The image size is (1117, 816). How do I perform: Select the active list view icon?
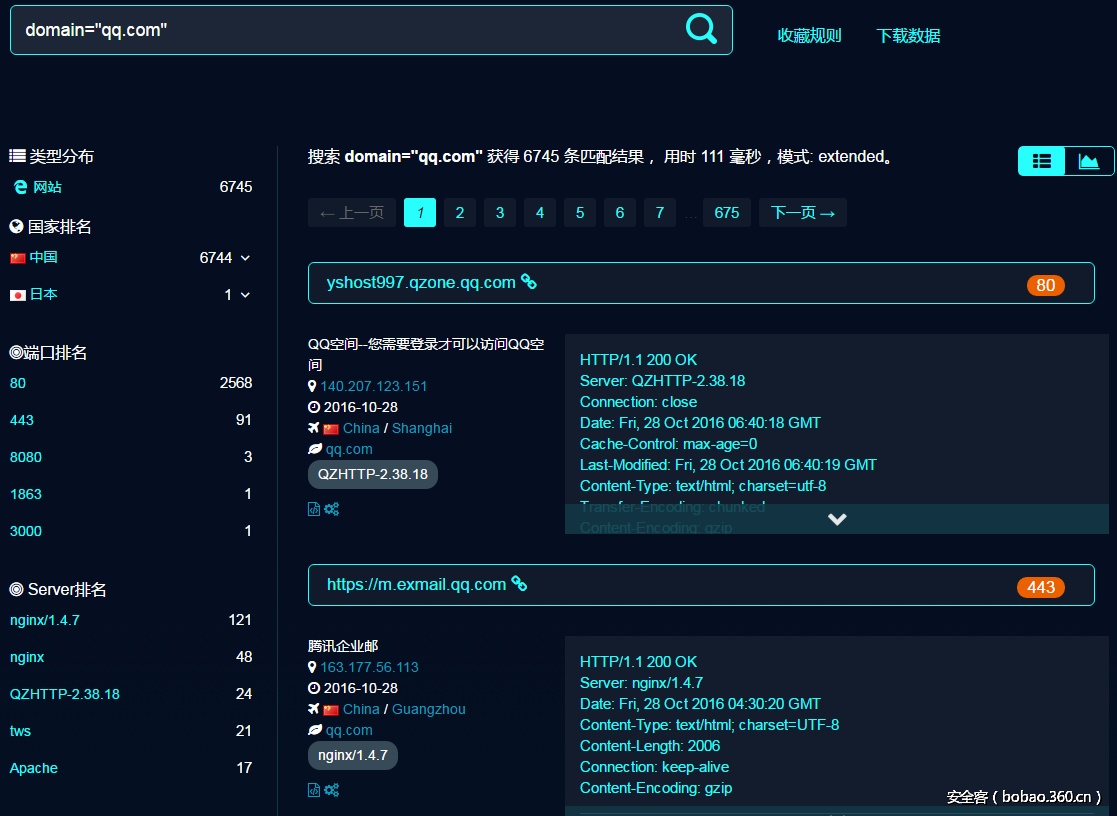[x=1041, y=160]
